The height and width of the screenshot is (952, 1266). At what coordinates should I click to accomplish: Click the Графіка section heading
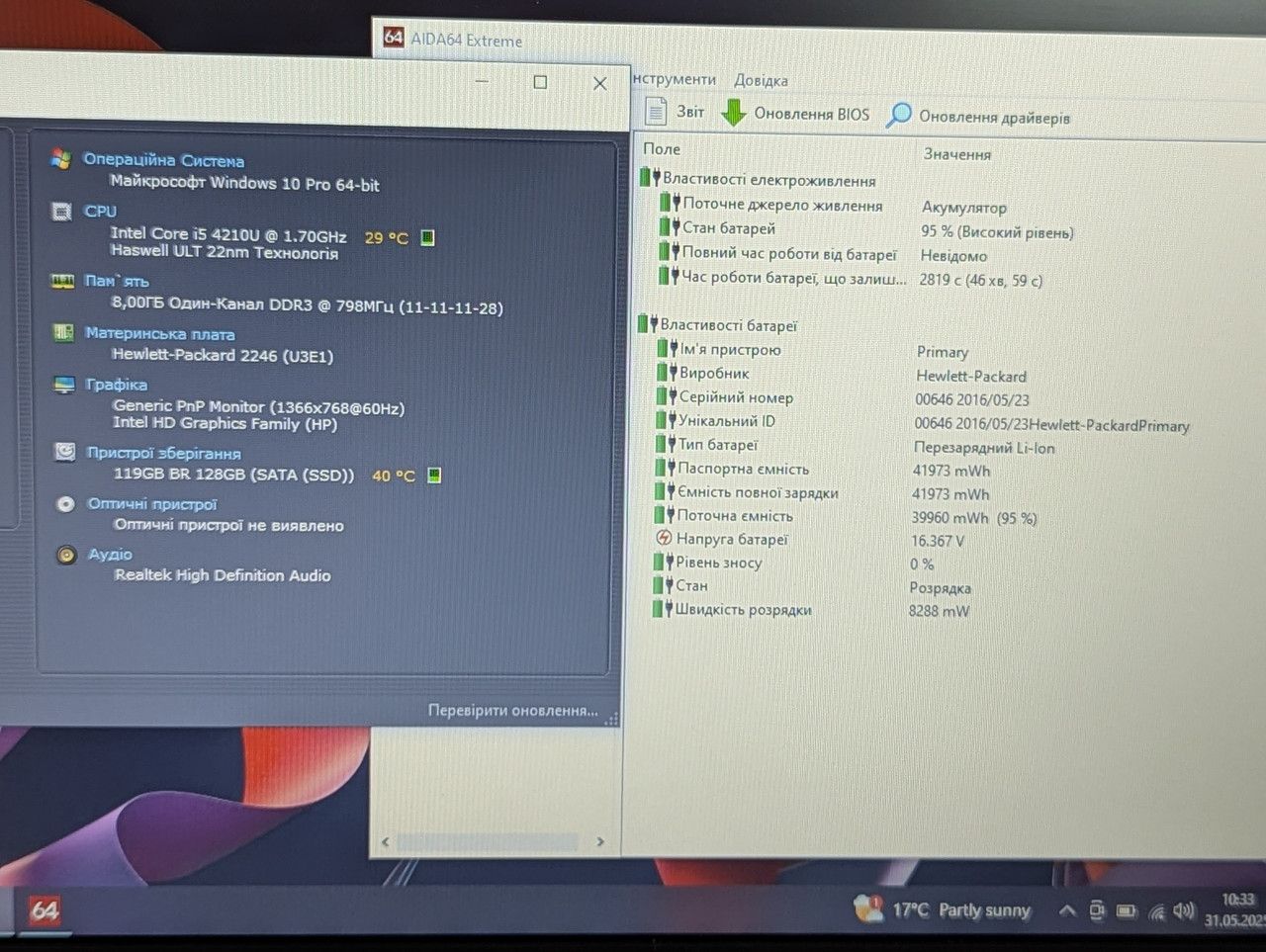pos(117,384)
